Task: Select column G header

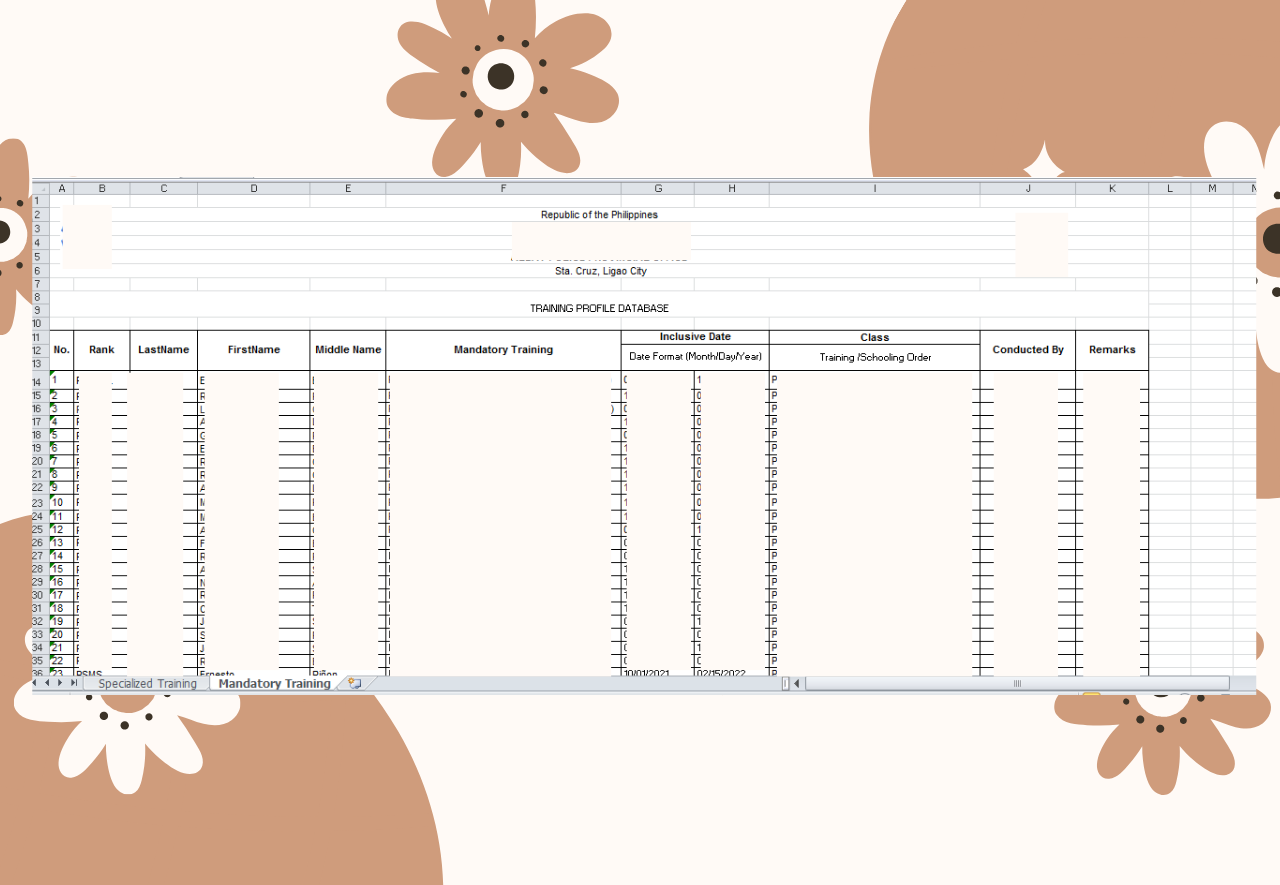Action: [x=658, y=188]
